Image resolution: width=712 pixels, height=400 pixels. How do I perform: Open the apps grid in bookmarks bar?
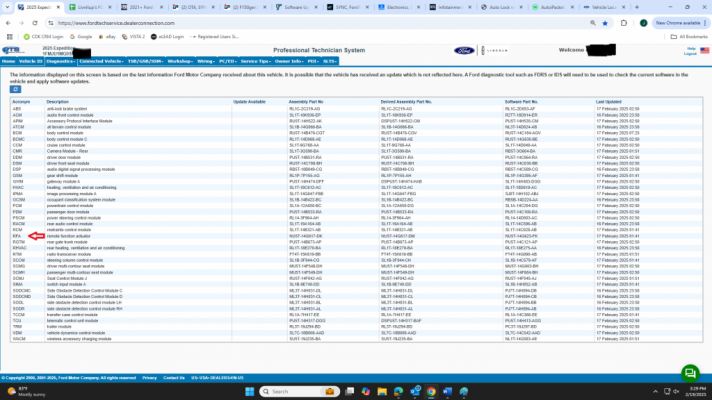[10, 37]
